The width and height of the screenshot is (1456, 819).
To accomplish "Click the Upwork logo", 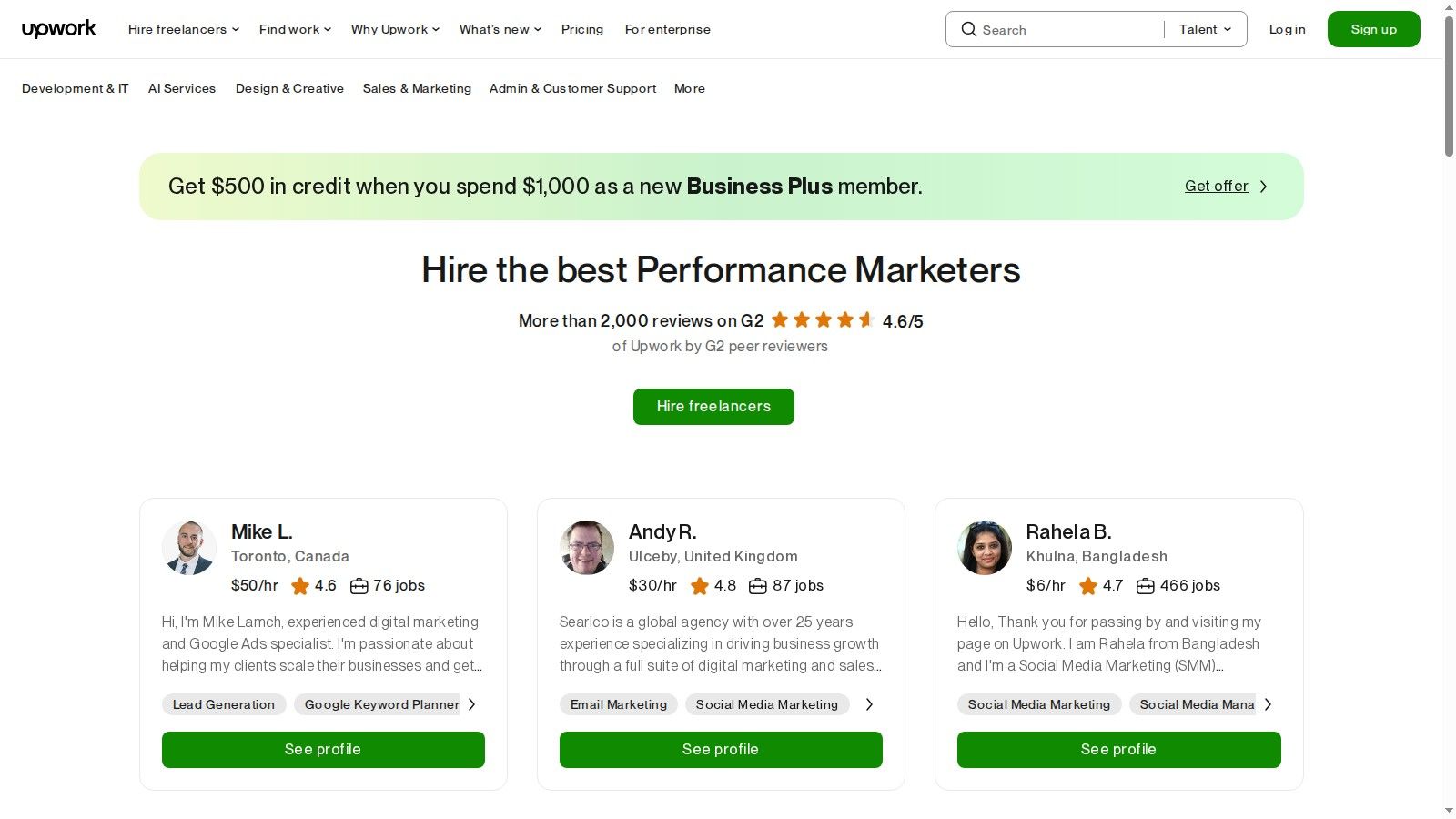I will click(58, 28).
